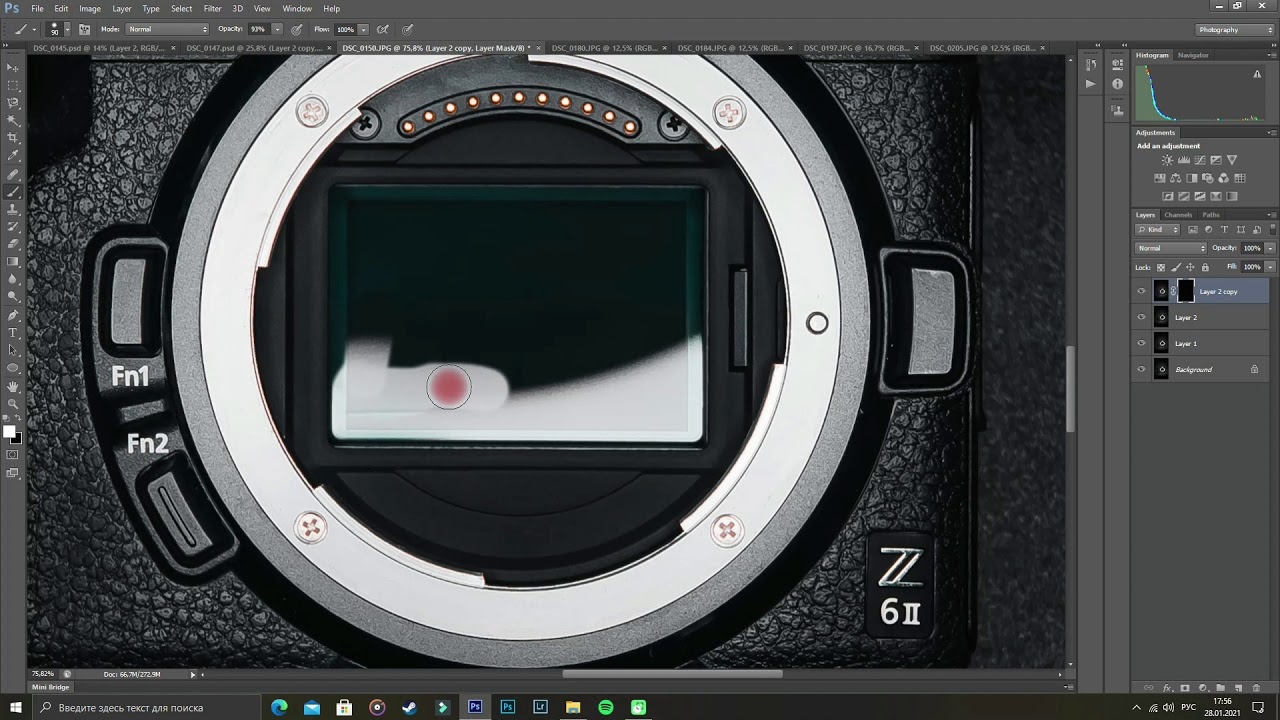Open the layer Opacity dropdown arrow
Screen dimensions: 1280x720
pyautogui.click(x=1270, y=248)
